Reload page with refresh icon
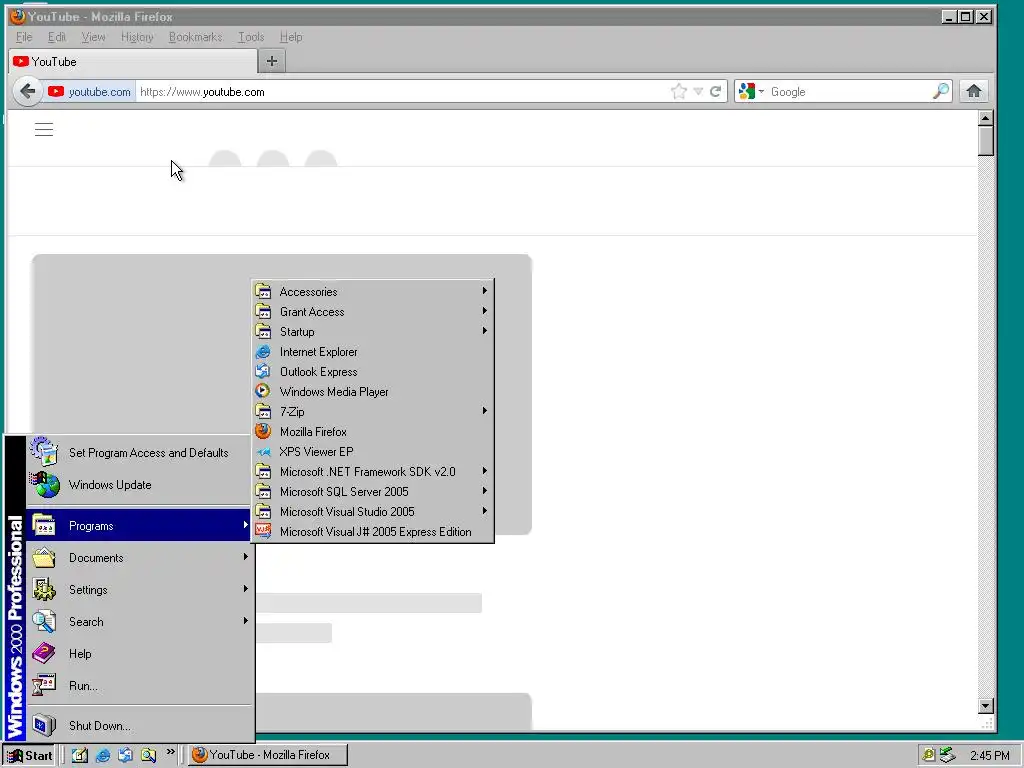 (x=716, y=91)
